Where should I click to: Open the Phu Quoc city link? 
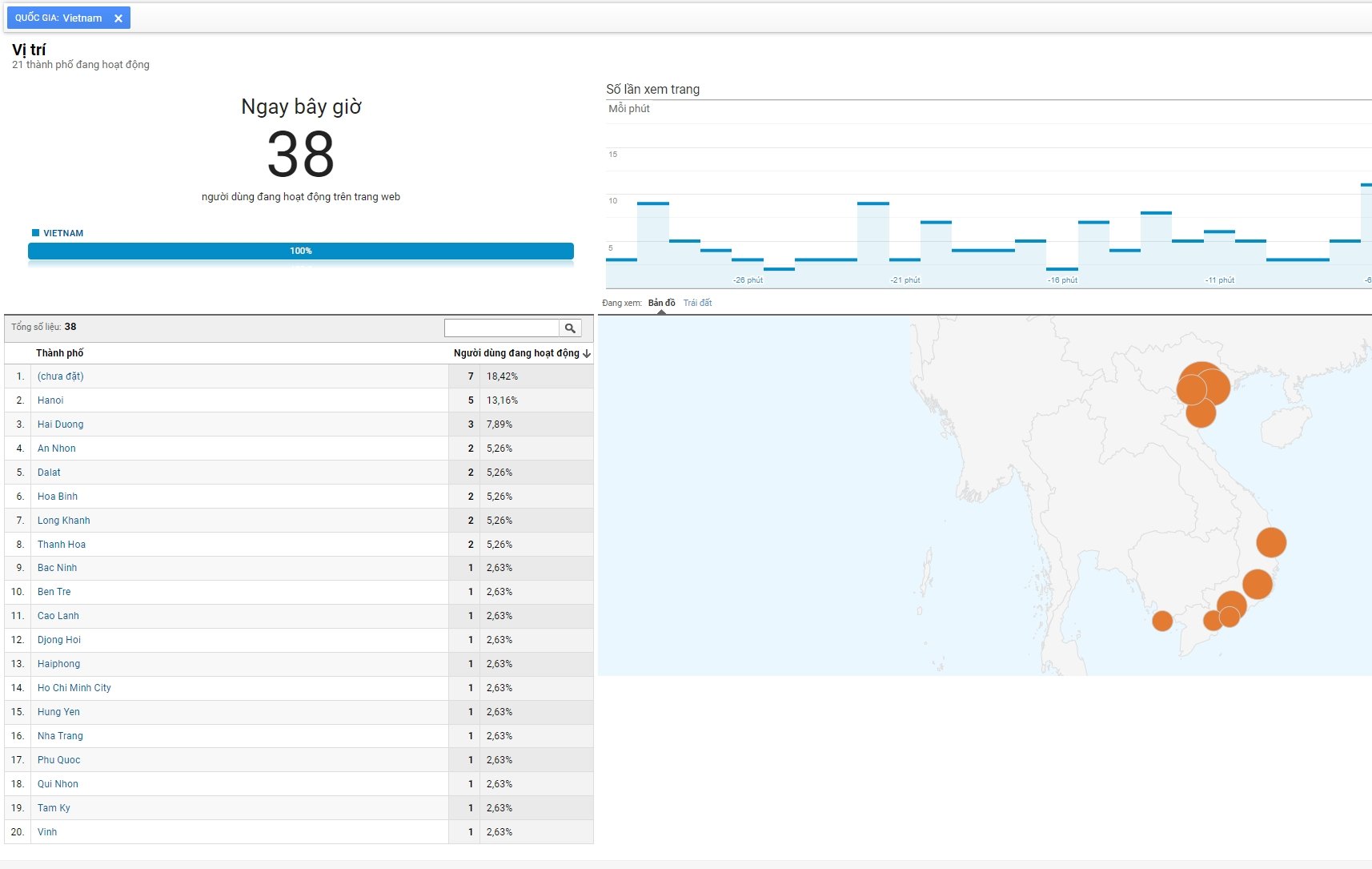click(59, 760)
